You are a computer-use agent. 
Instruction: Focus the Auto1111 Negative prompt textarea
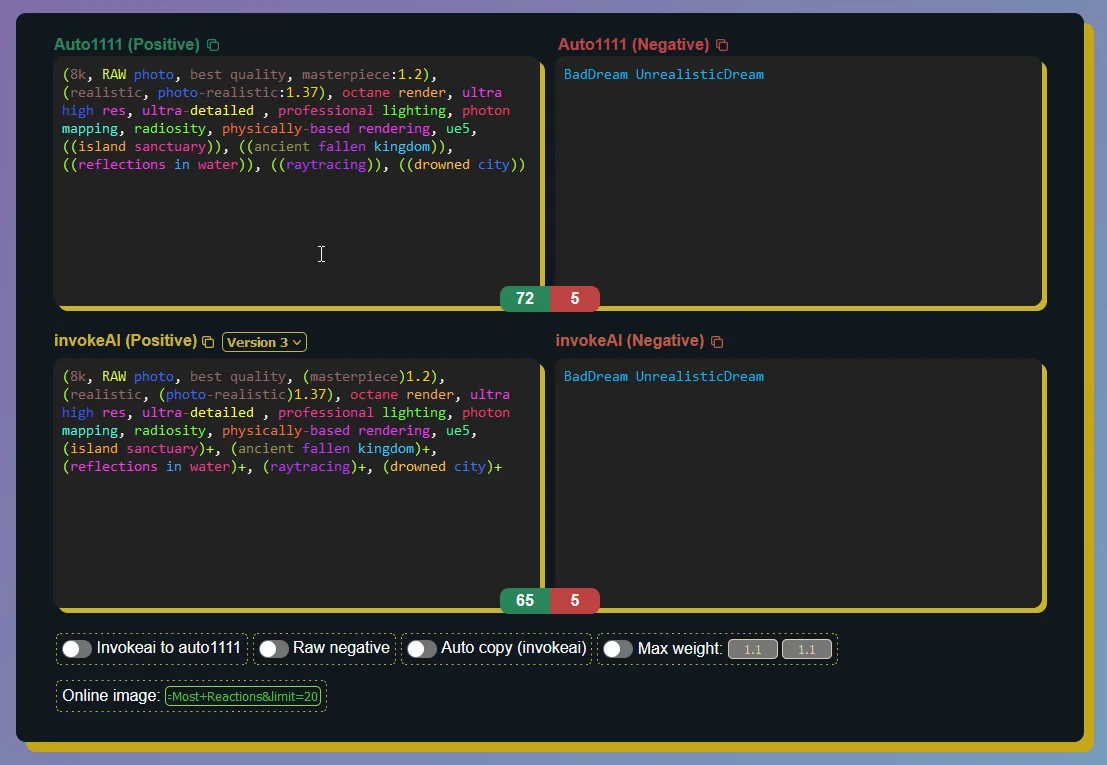[798, 182]
